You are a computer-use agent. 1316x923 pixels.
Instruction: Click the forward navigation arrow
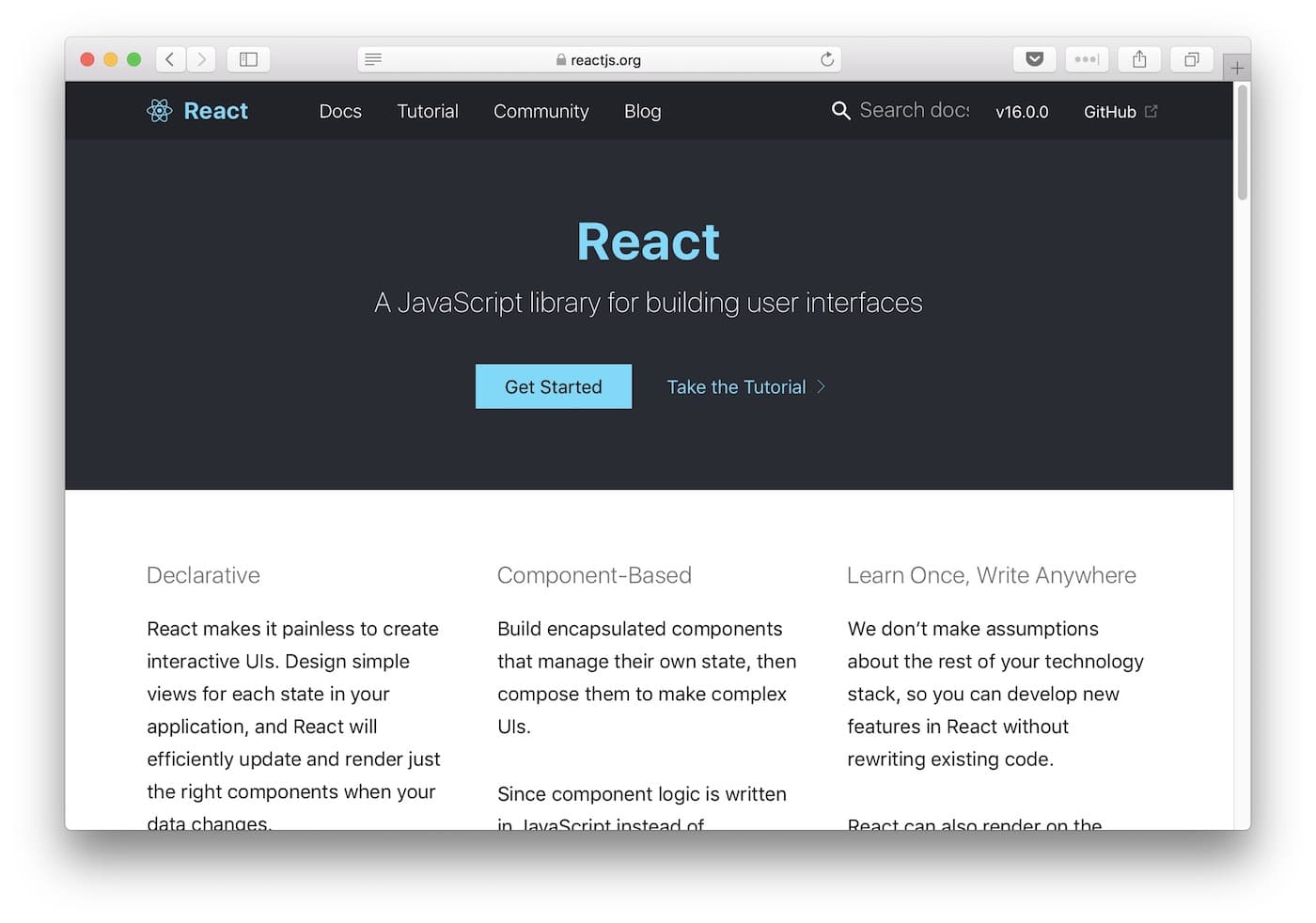click(x=201, y=58)
